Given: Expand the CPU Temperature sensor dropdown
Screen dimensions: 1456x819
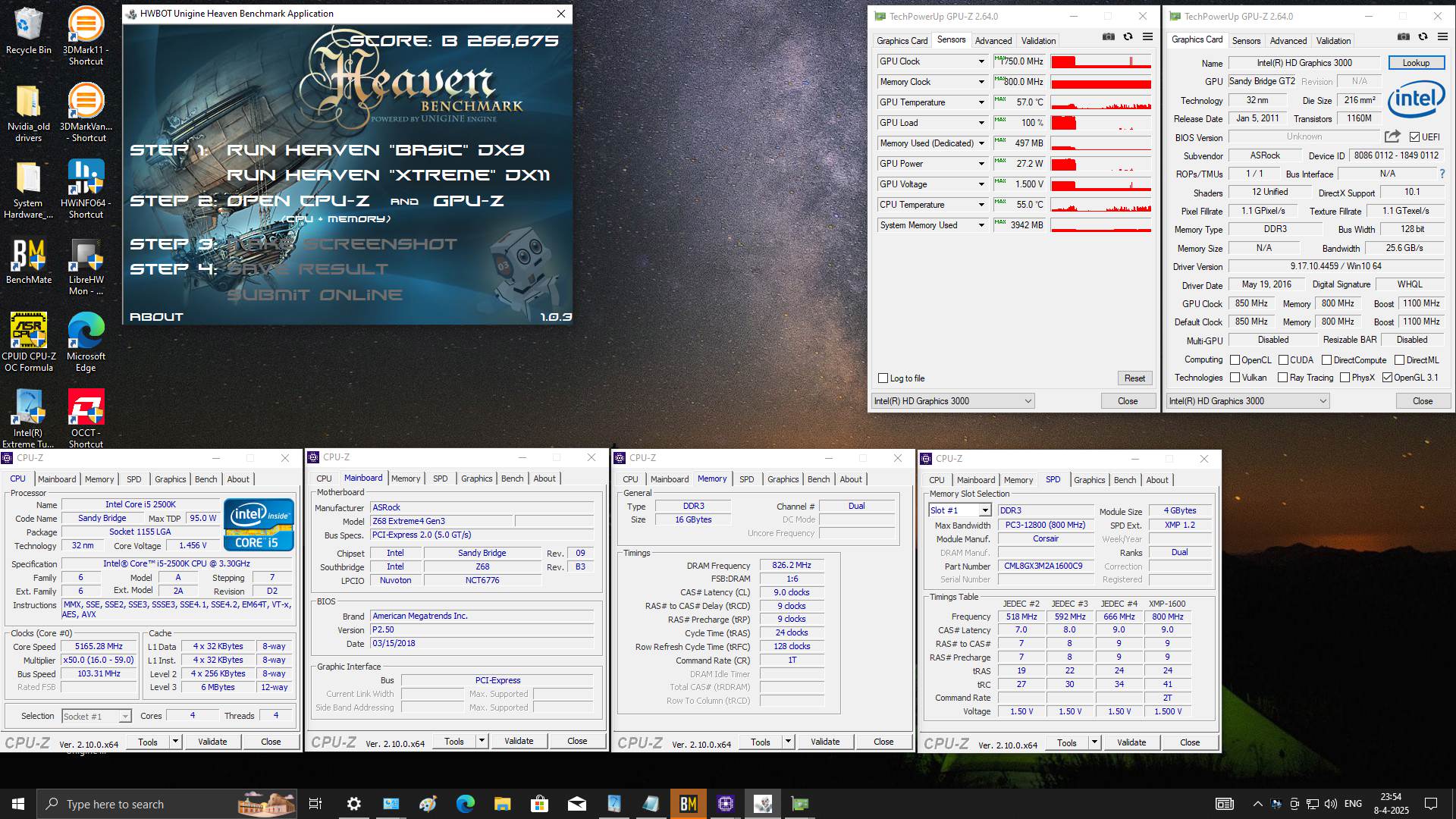Looking at the screenshot, I should 981,205.
